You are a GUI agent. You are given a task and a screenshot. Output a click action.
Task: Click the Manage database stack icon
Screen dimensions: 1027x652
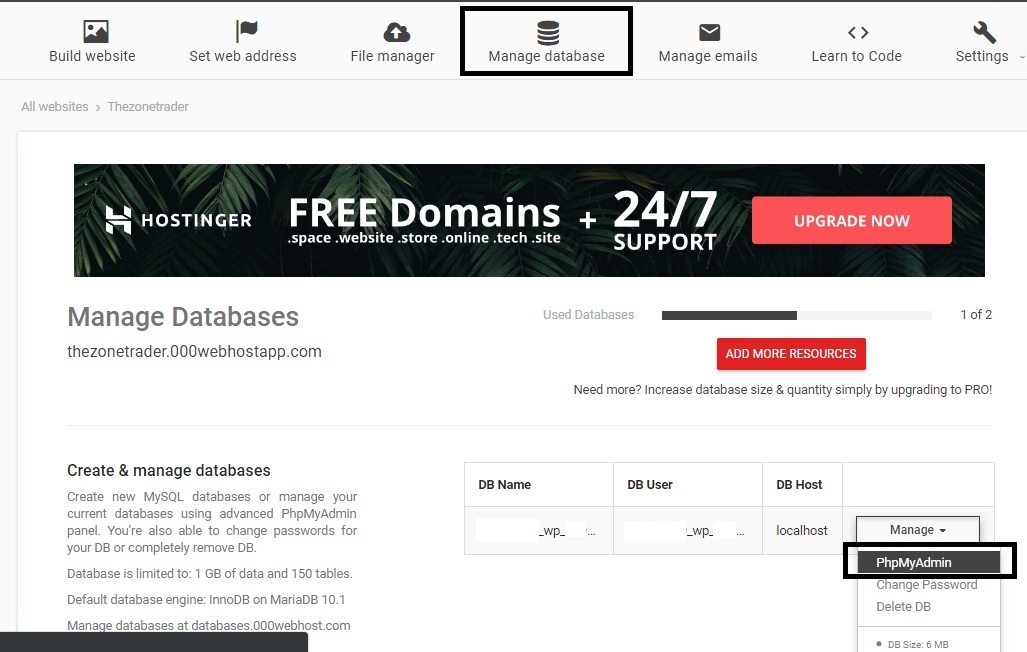pyautogui.click(x=548, y=32)
